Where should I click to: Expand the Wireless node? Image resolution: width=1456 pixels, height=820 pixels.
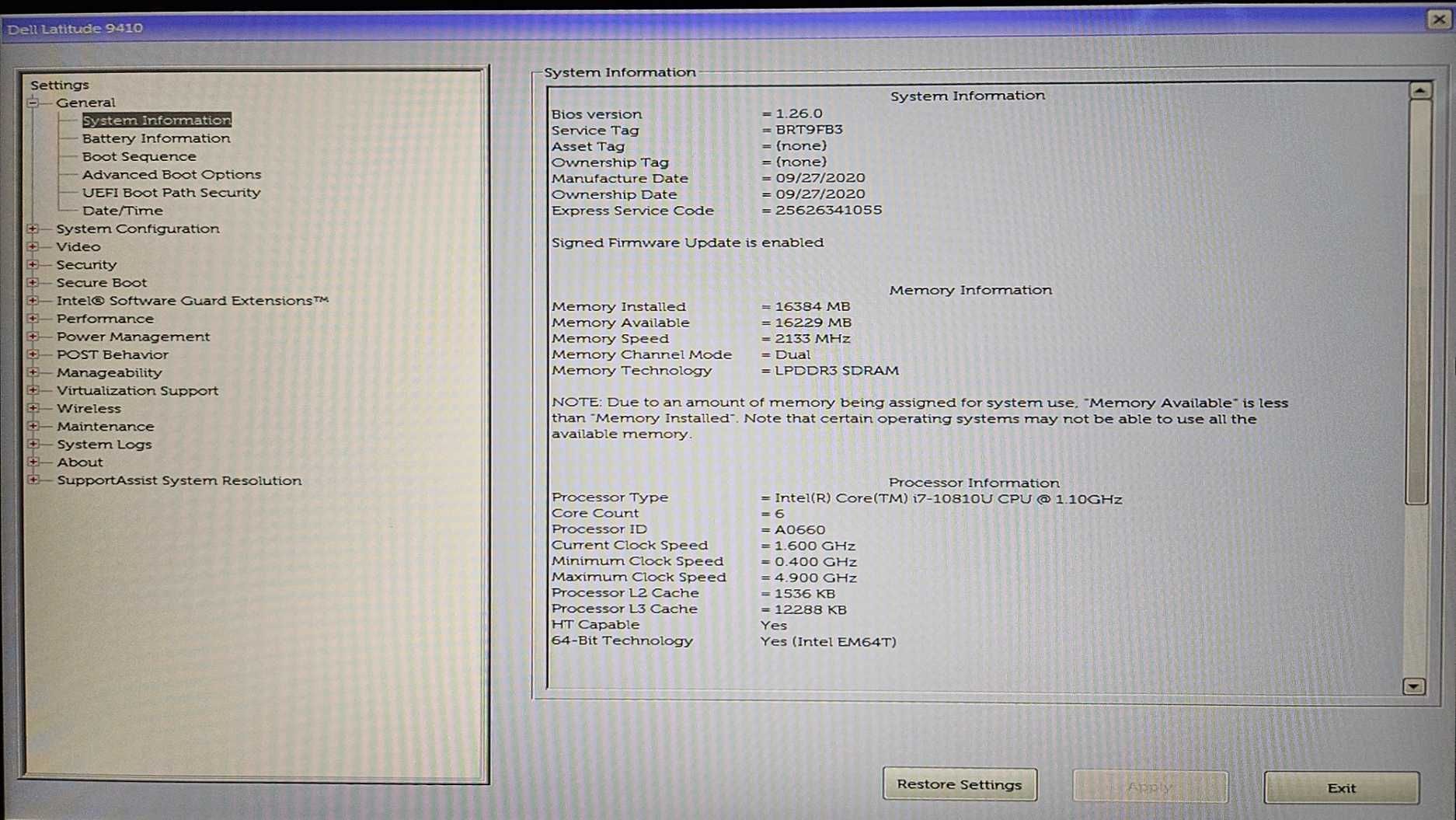(x=33, y=408)
